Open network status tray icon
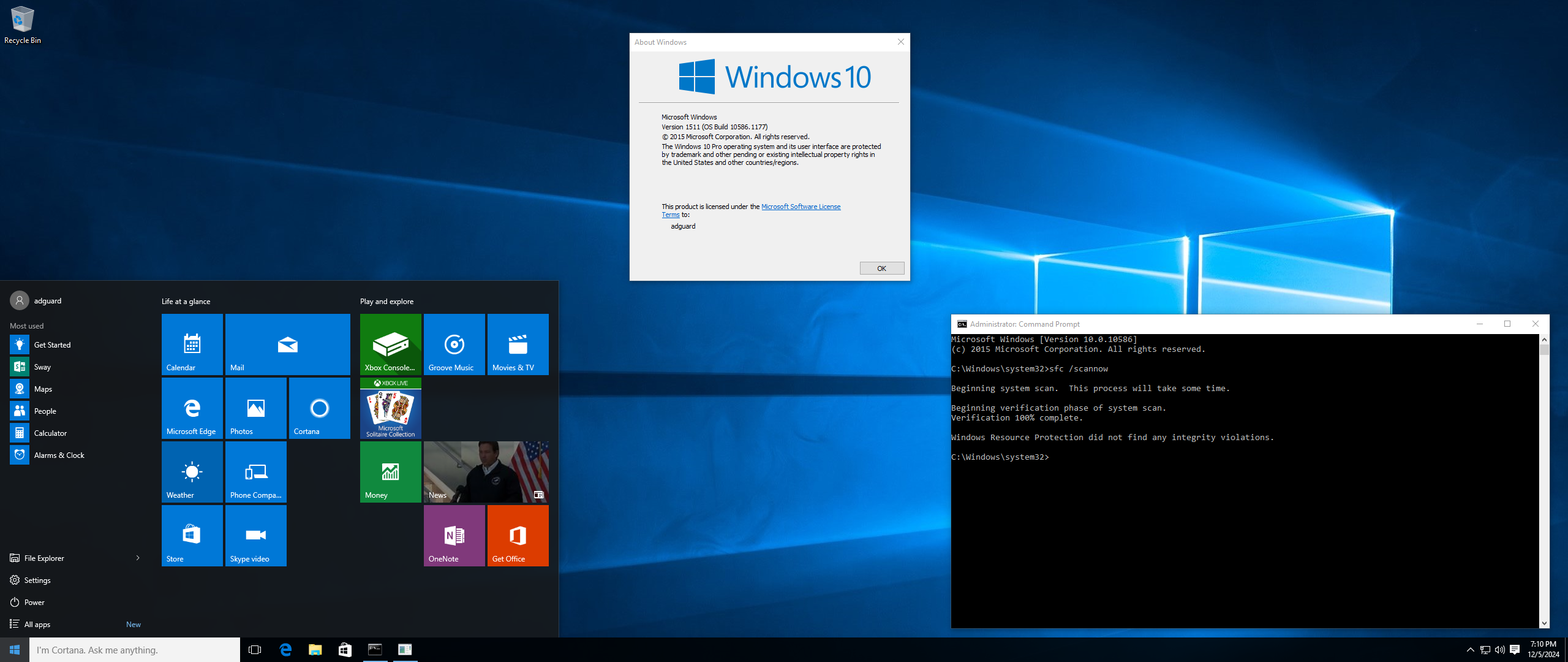This screenshot has width=1568, height=662. [x=1485, y=650]
